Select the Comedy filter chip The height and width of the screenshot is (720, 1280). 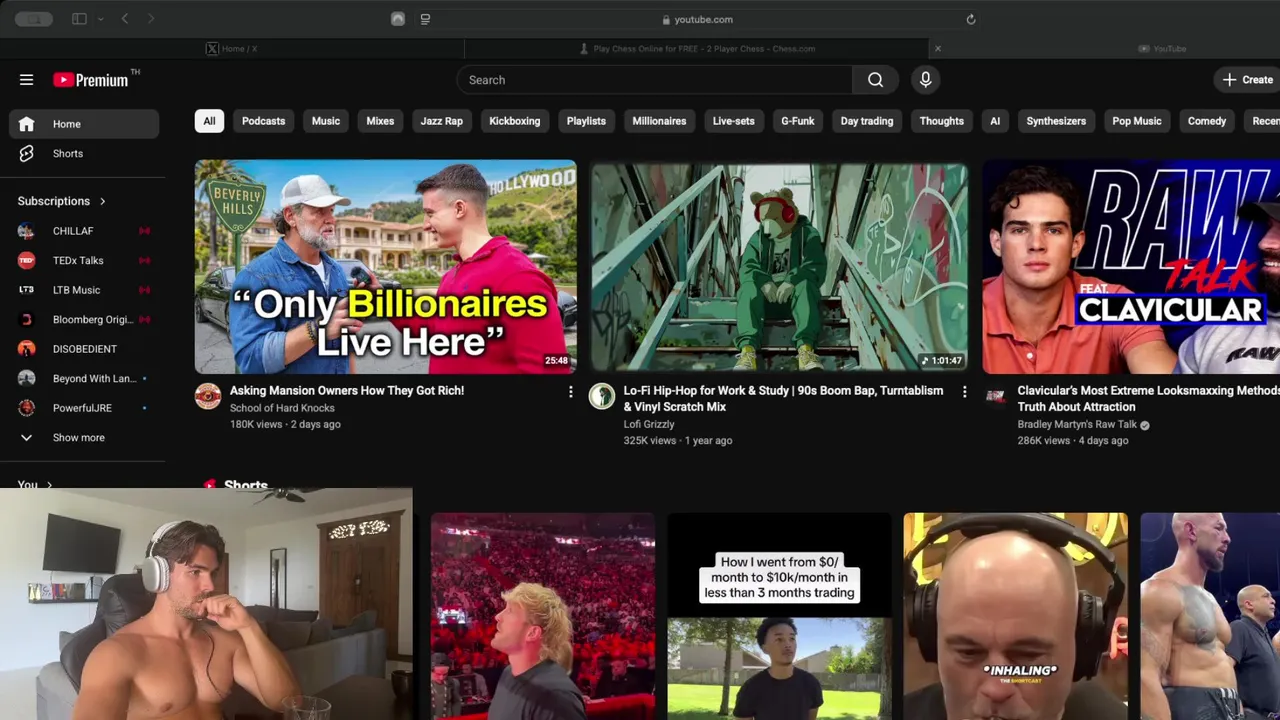[1207, 121]
